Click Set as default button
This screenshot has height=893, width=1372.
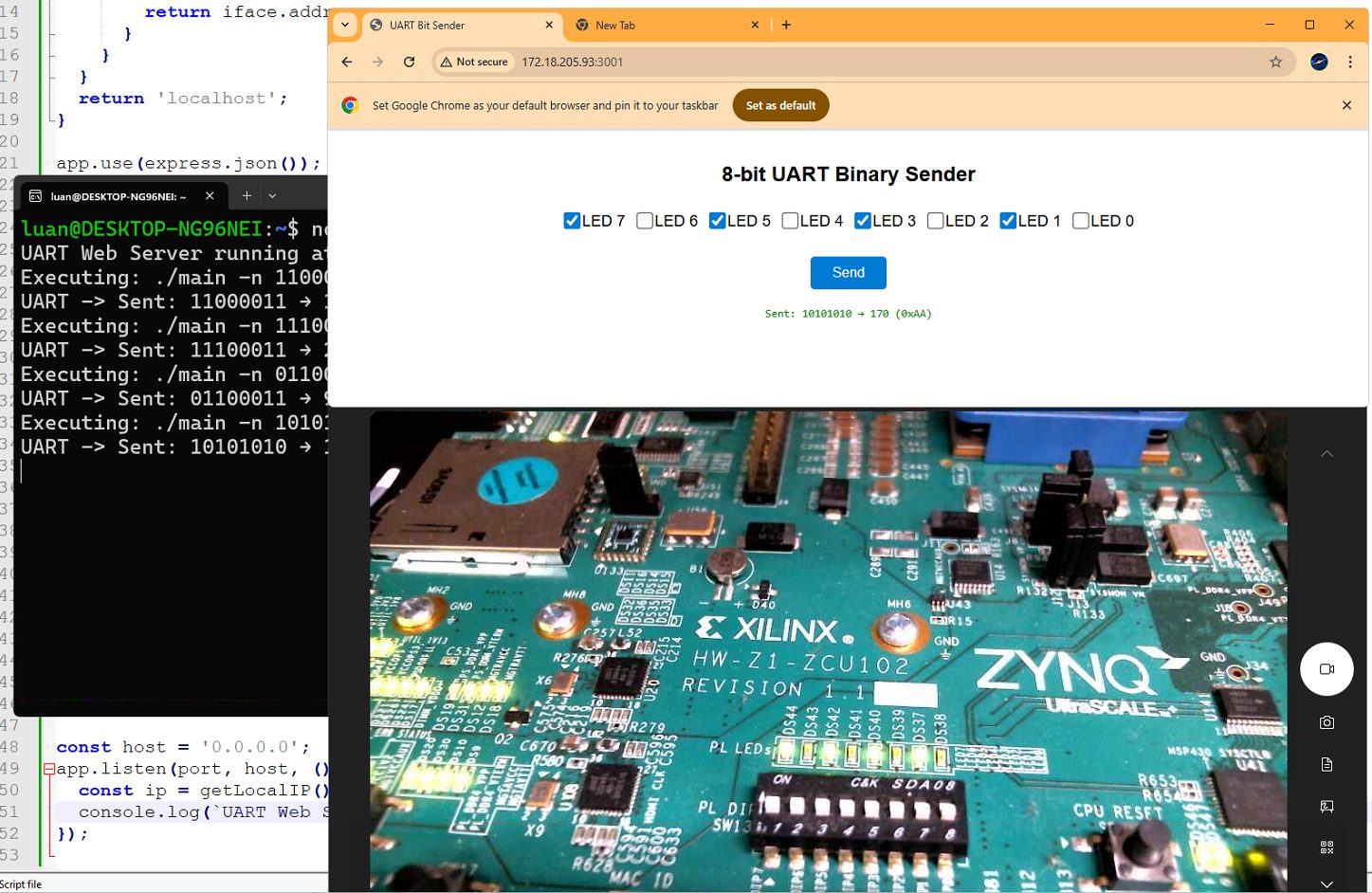point(780,105)
